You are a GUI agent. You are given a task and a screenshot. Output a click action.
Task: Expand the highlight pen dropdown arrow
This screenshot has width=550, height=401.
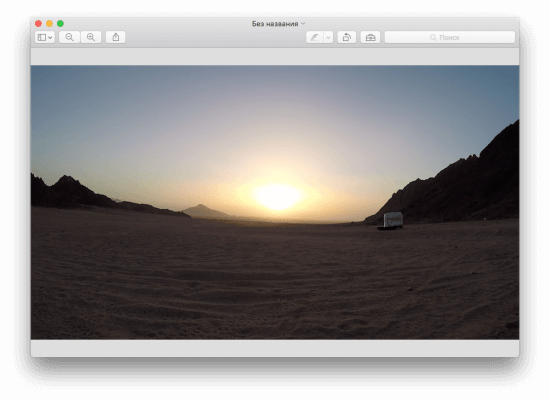click(328, 37)
